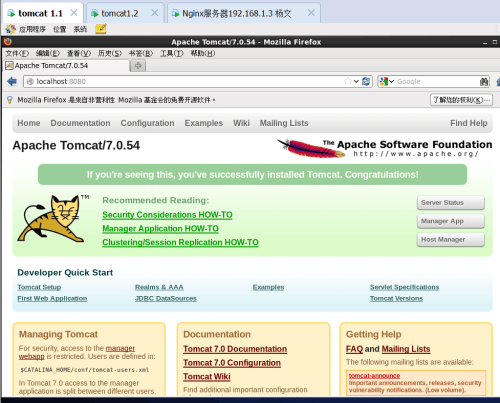The width and height of the screenshot is (500, 403).
Task: Open Mailing Lists link under Getting Help
Action: point(406,349)
